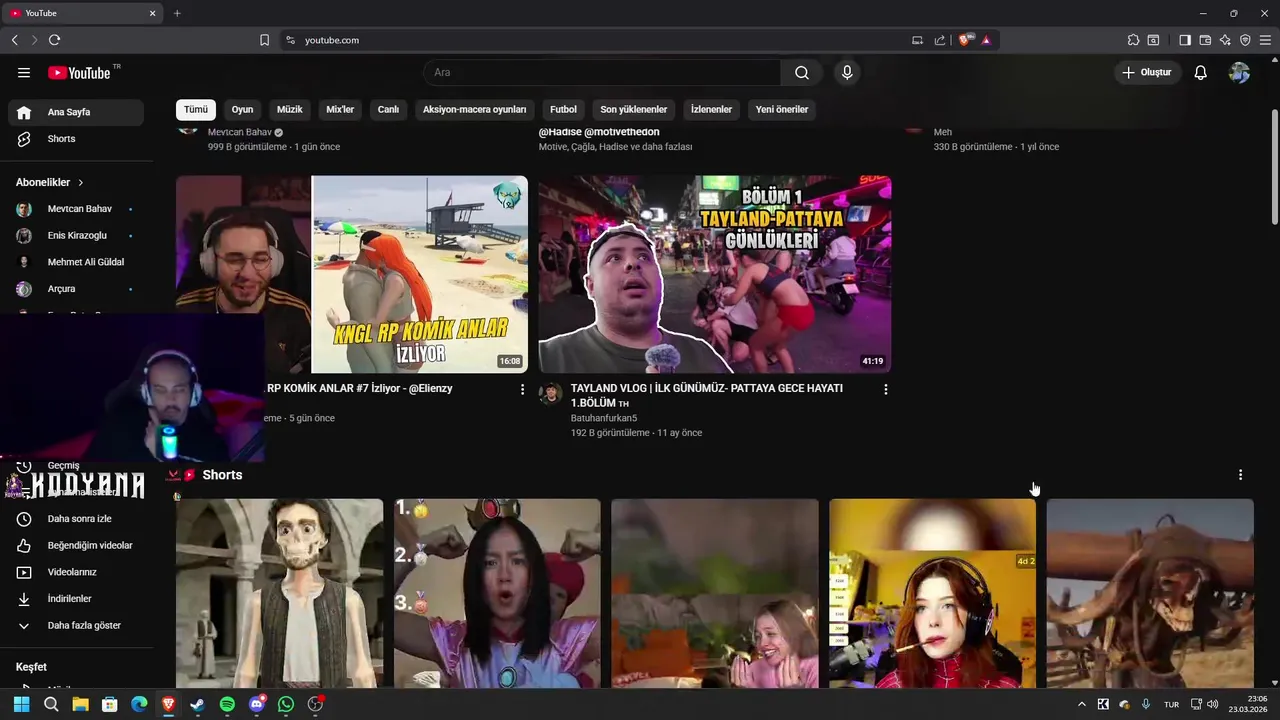Start voice search with the microphone

click(x=847, y=73)
